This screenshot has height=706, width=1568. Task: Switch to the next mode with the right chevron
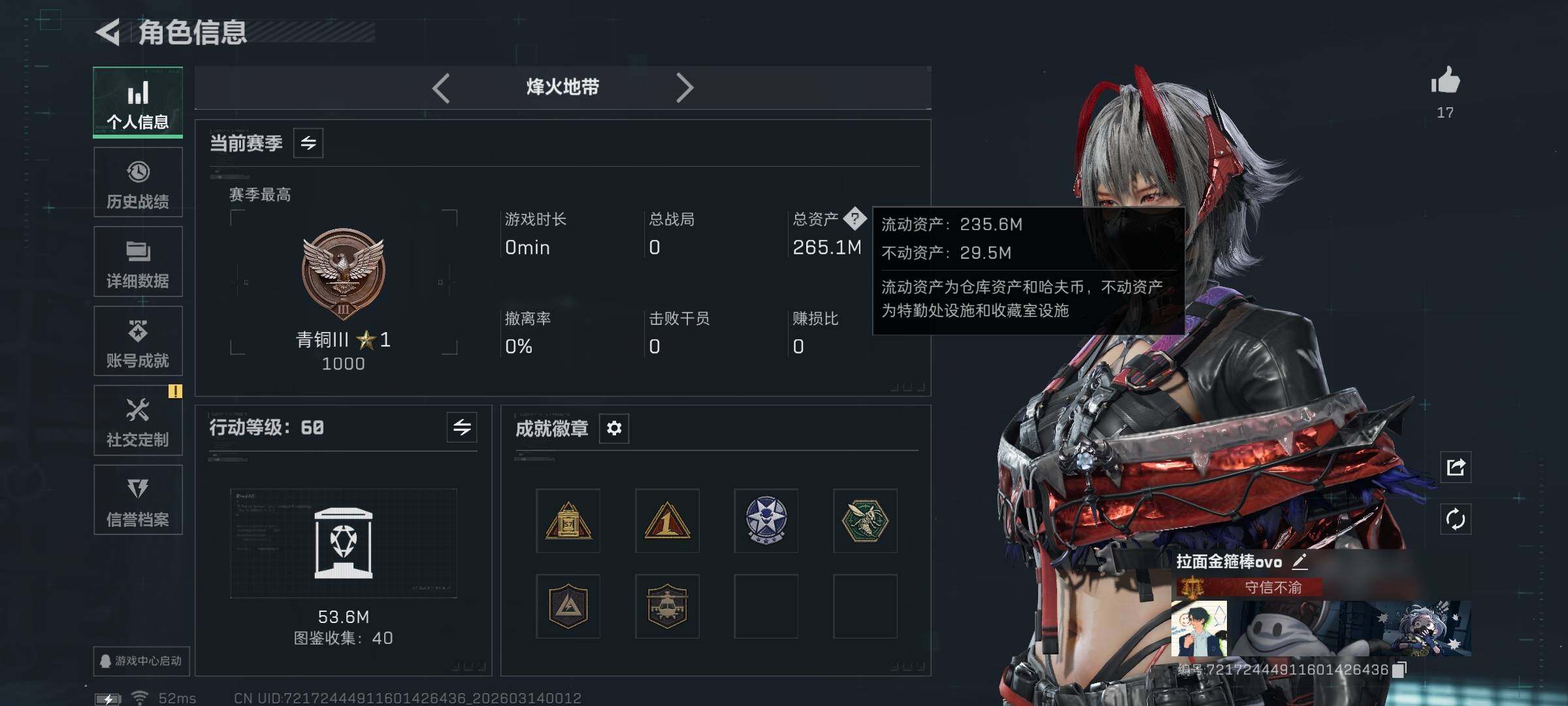click(684, 88)
